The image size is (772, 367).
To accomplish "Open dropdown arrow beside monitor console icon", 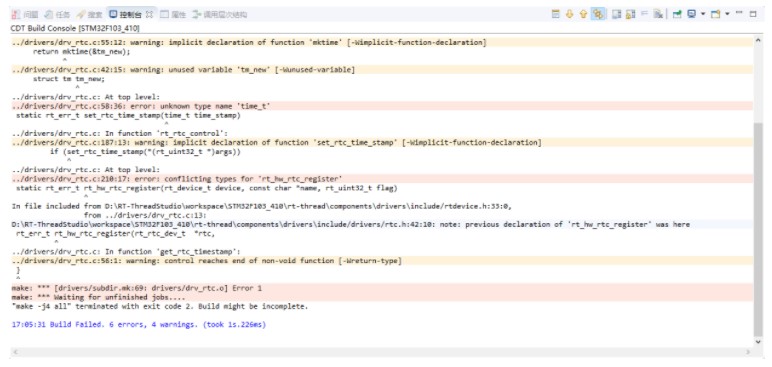I will [703, 14].
